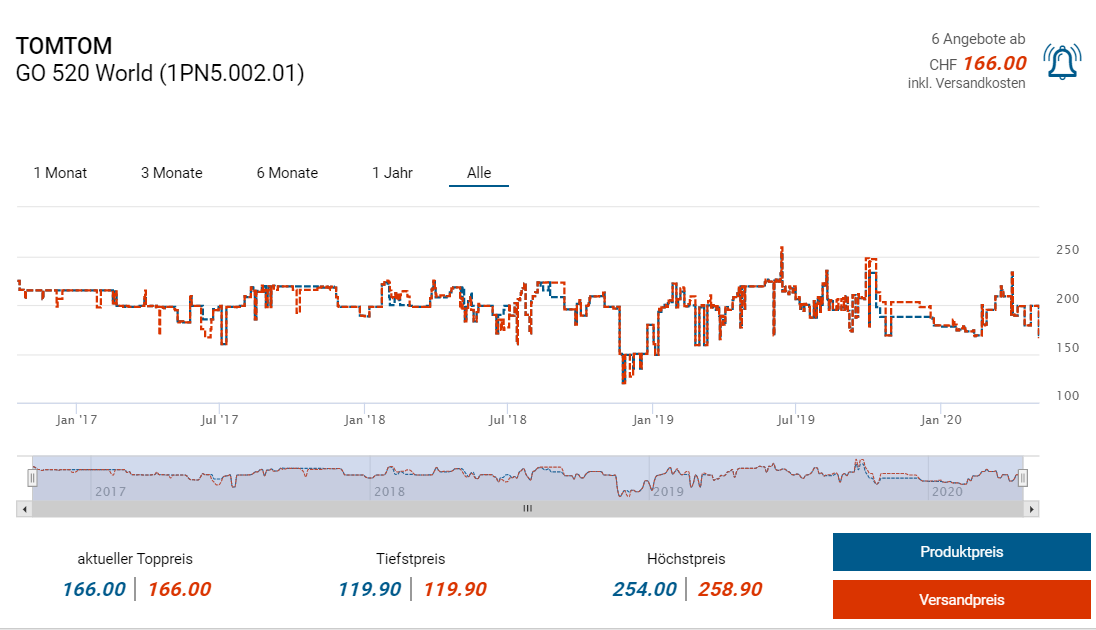Click the scrollbar left arrow

point(24,509)
